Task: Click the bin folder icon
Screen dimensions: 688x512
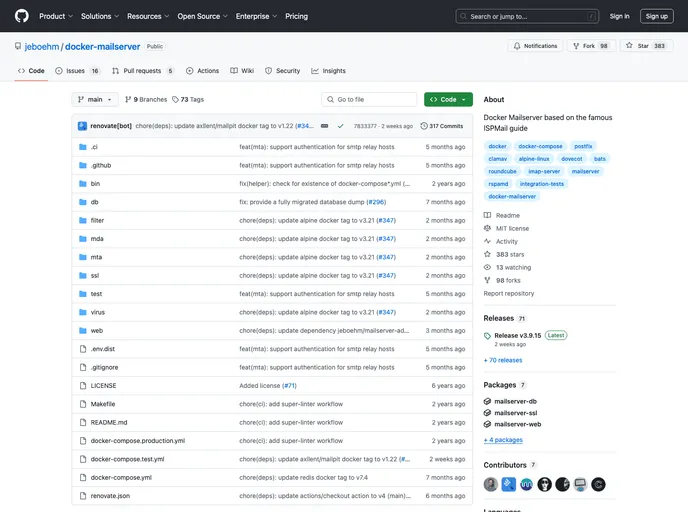Action: [82, 184]
